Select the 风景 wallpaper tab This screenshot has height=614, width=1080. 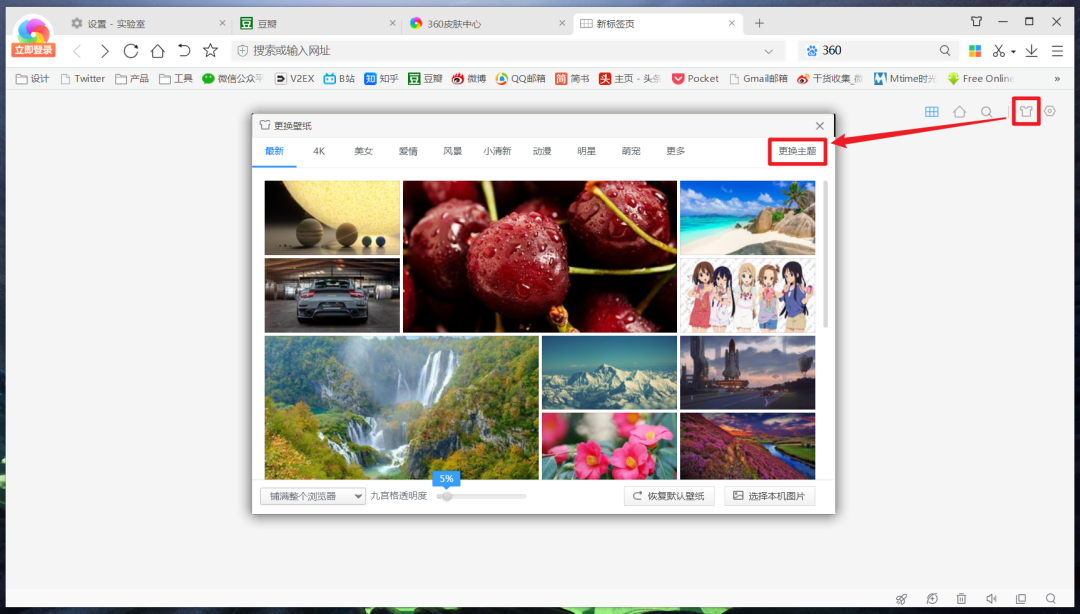click(453, 151)
